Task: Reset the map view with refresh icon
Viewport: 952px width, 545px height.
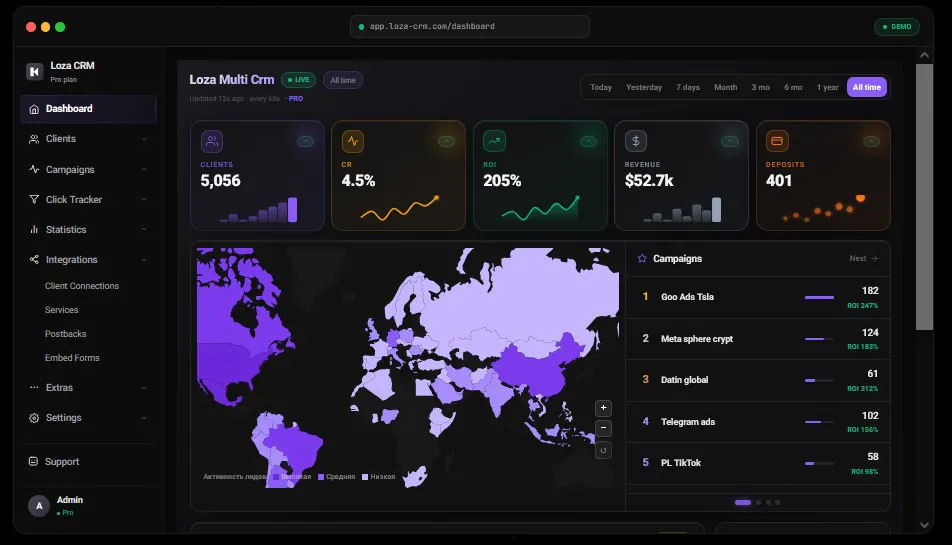Action: 603,450
